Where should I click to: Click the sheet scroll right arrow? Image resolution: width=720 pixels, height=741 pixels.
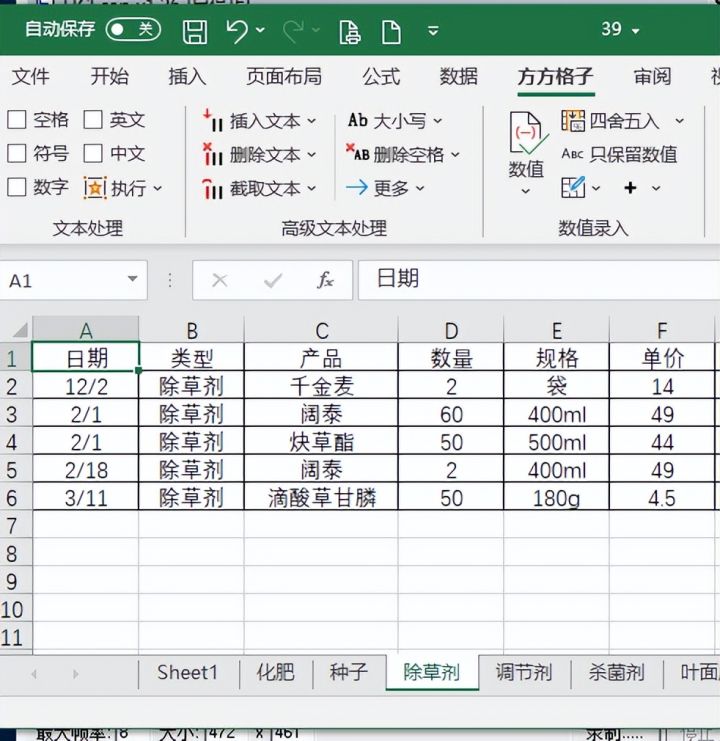[76, 674]
